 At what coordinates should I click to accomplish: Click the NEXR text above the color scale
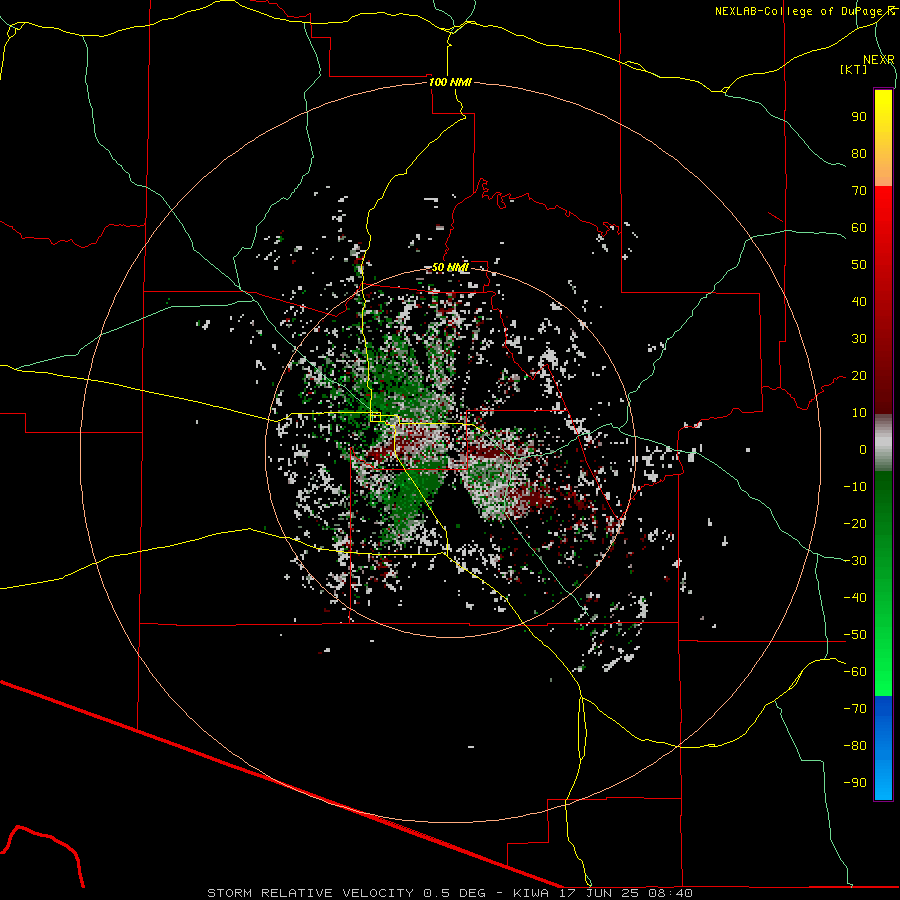(x=878, y=60)
